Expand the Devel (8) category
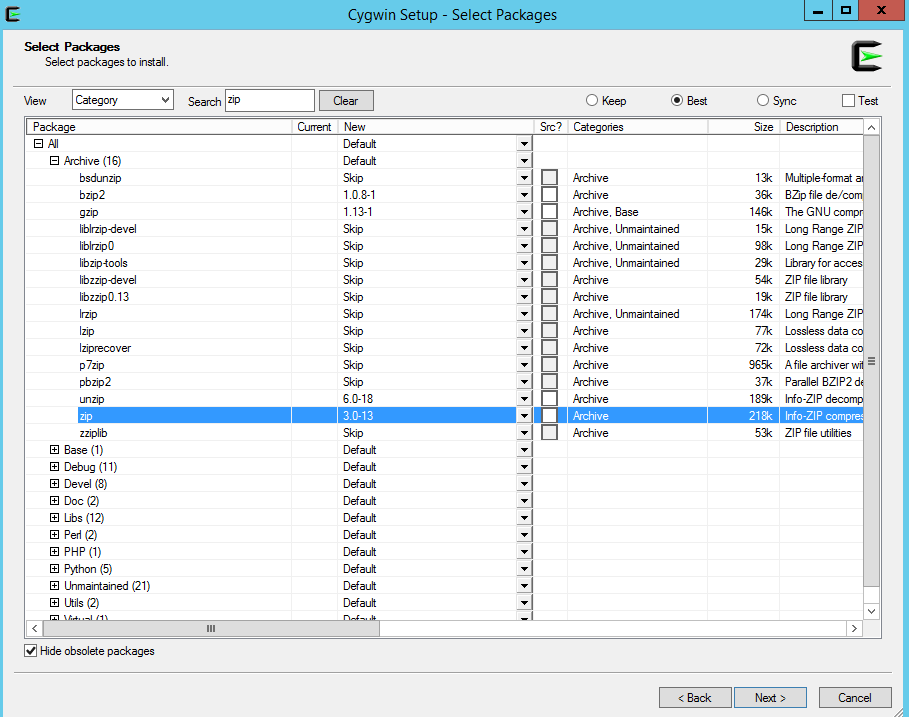The height and width of the screenshot is (717, 909). [x=55, y=483]
